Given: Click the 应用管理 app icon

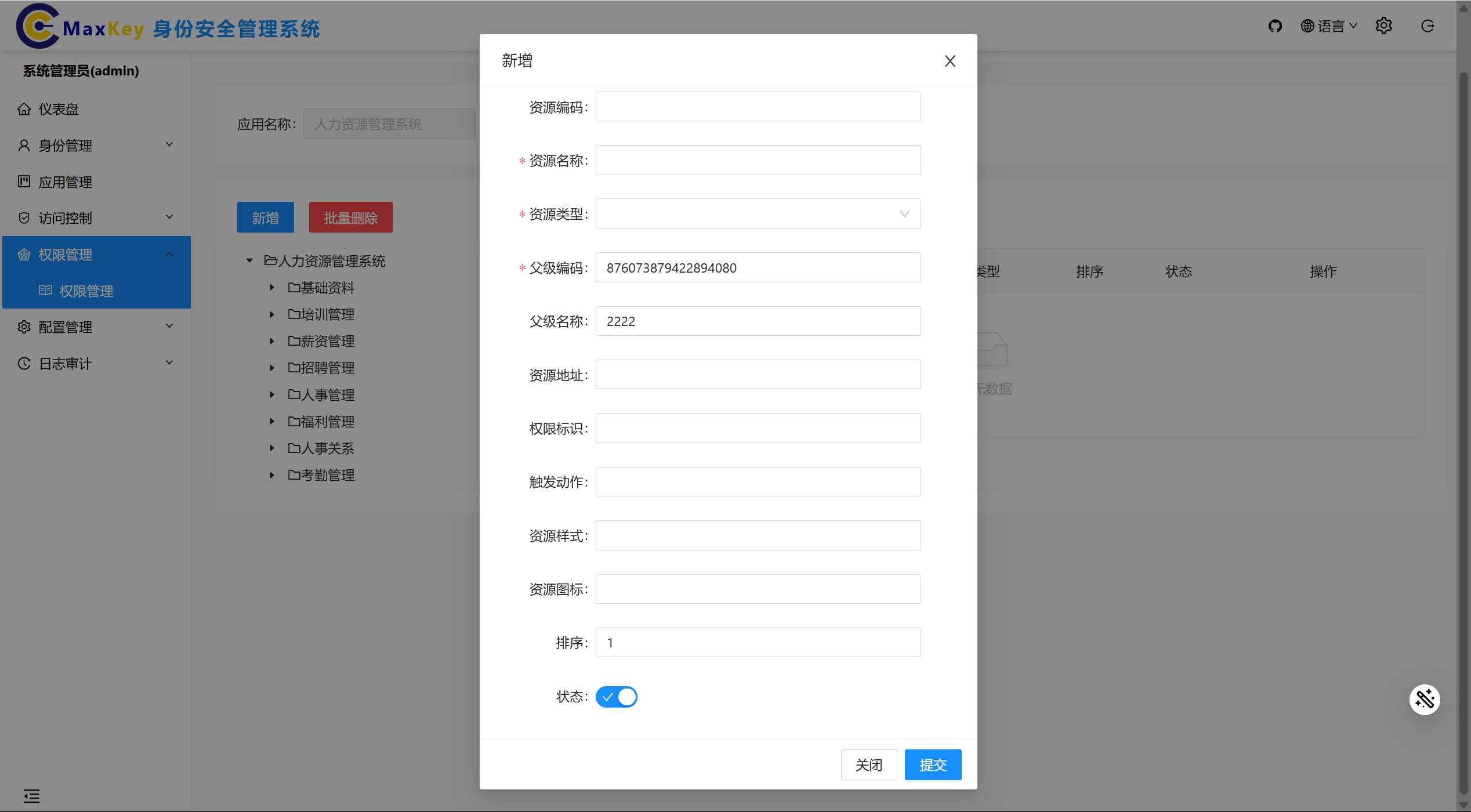Looking at the screenshot, I should (x=24, y=182).
